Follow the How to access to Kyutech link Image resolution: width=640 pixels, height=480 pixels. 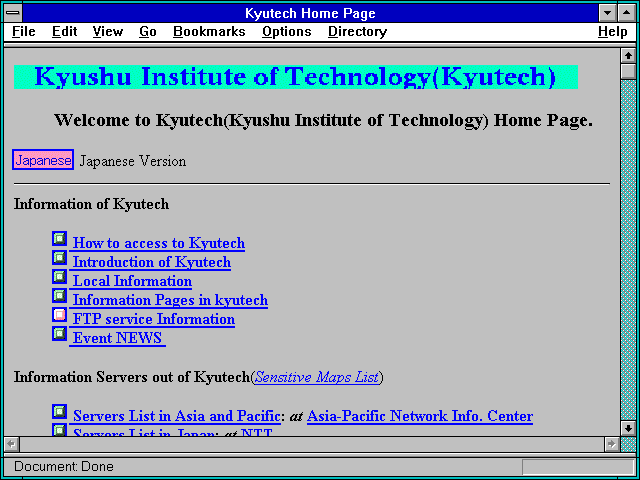click(159, 243)
